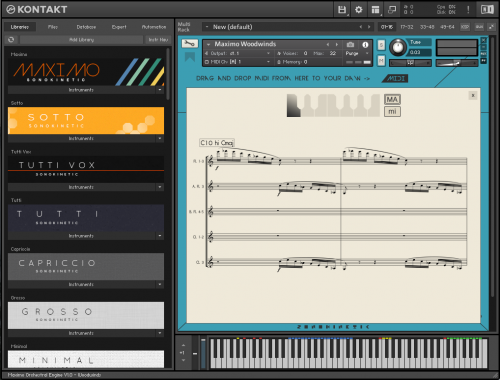
Task: Open Kontakt options gear icon
Action: 359,10
